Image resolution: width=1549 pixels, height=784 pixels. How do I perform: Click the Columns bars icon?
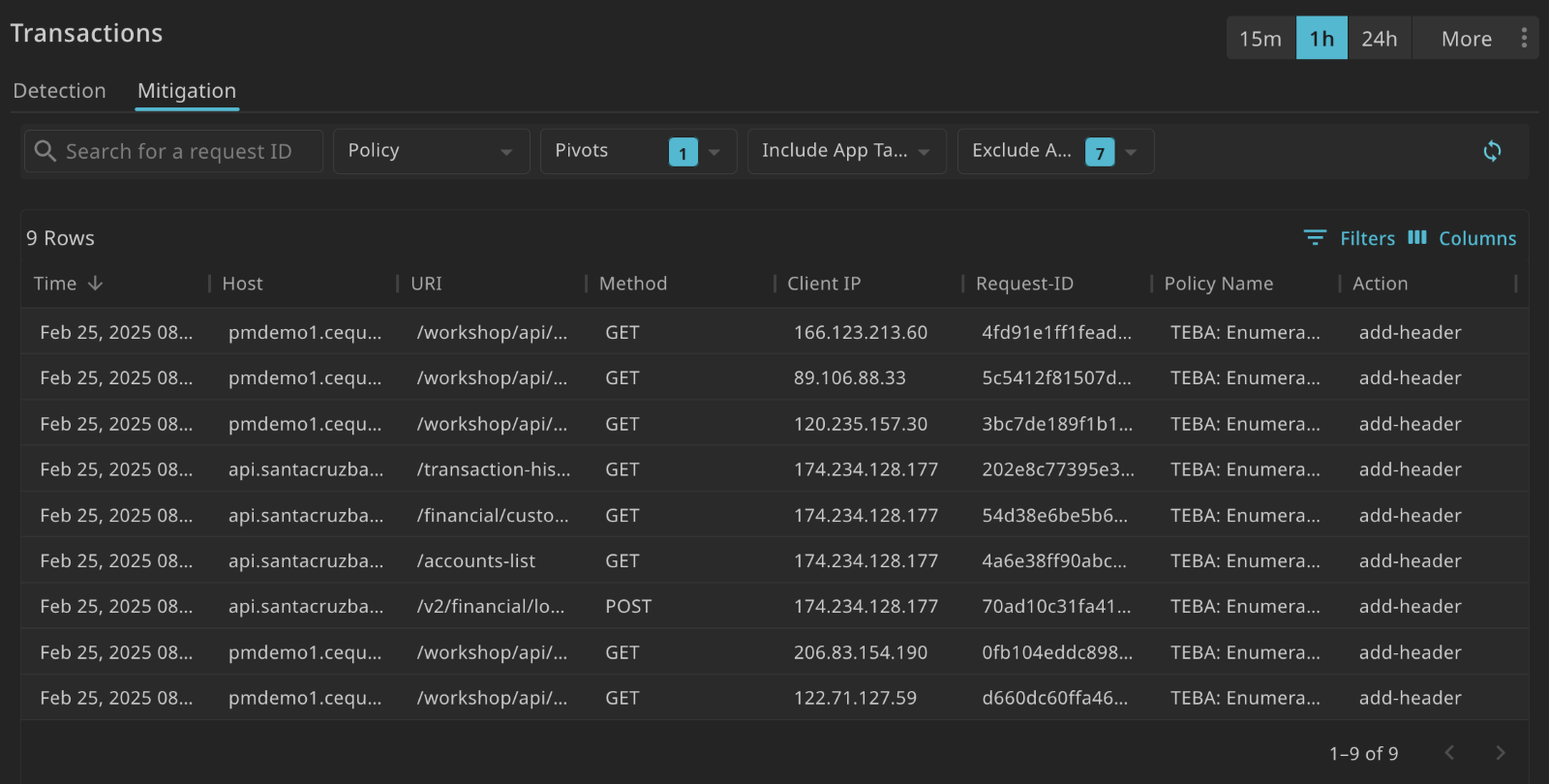1417,238
